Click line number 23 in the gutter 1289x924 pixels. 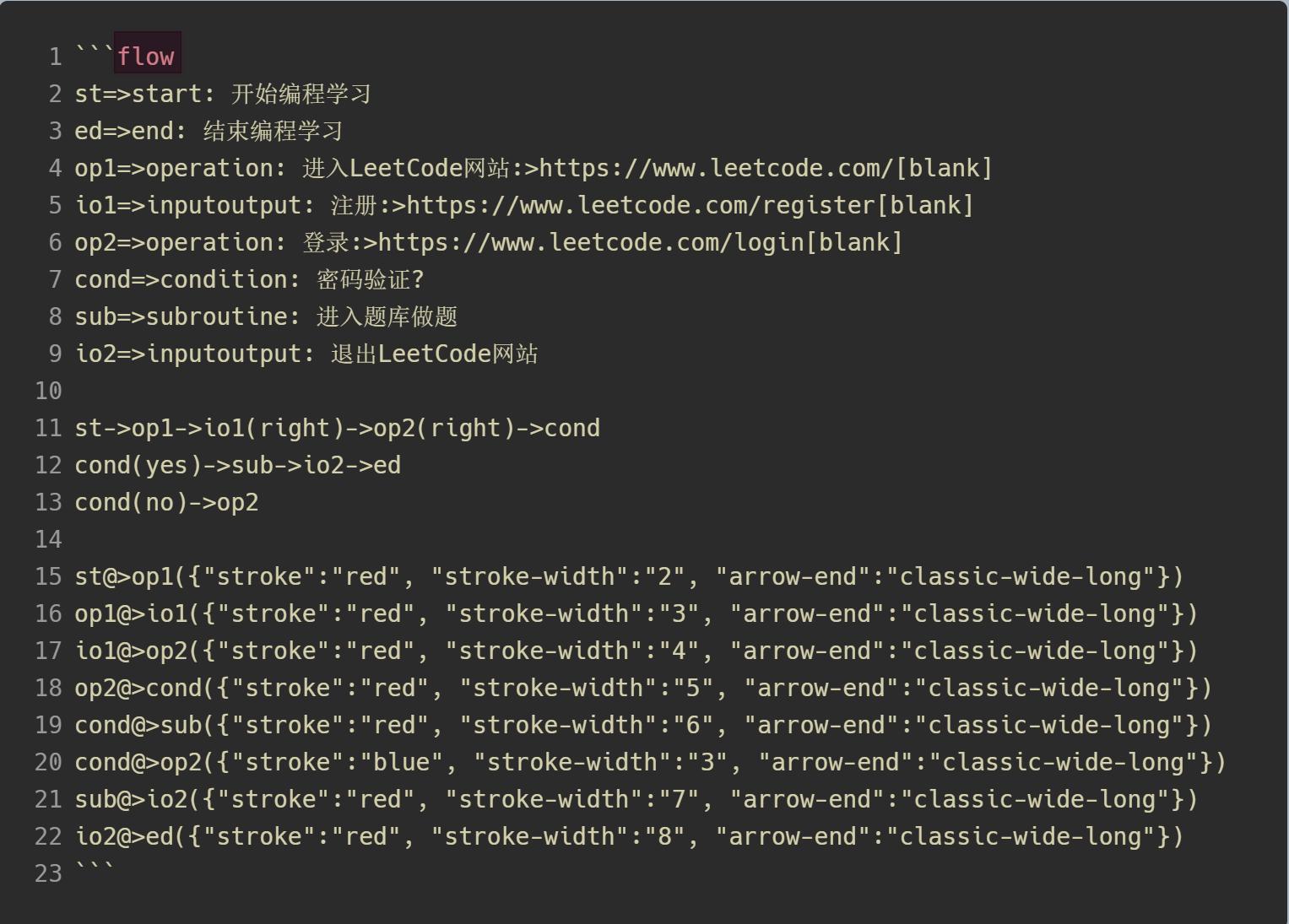(48, 873)
